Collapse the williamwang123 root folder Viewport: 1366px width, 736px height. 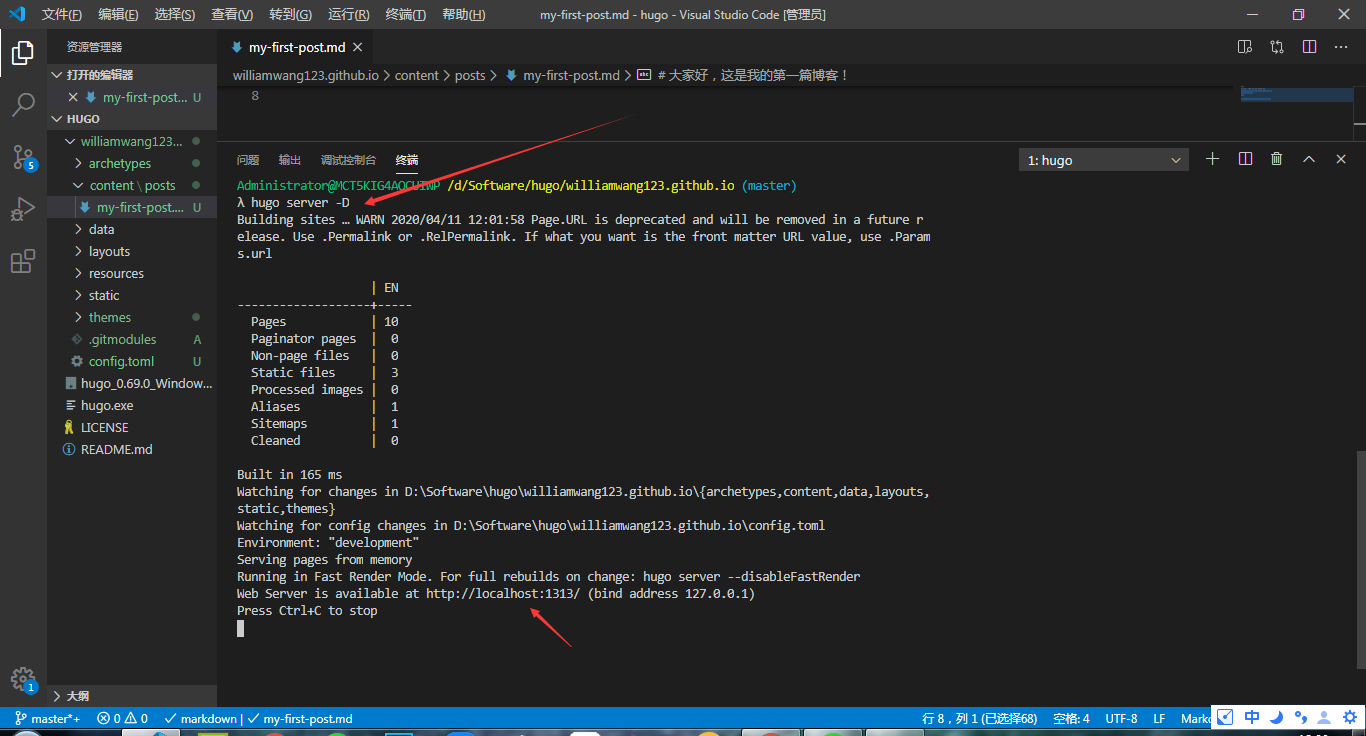(x=132, y=141)
